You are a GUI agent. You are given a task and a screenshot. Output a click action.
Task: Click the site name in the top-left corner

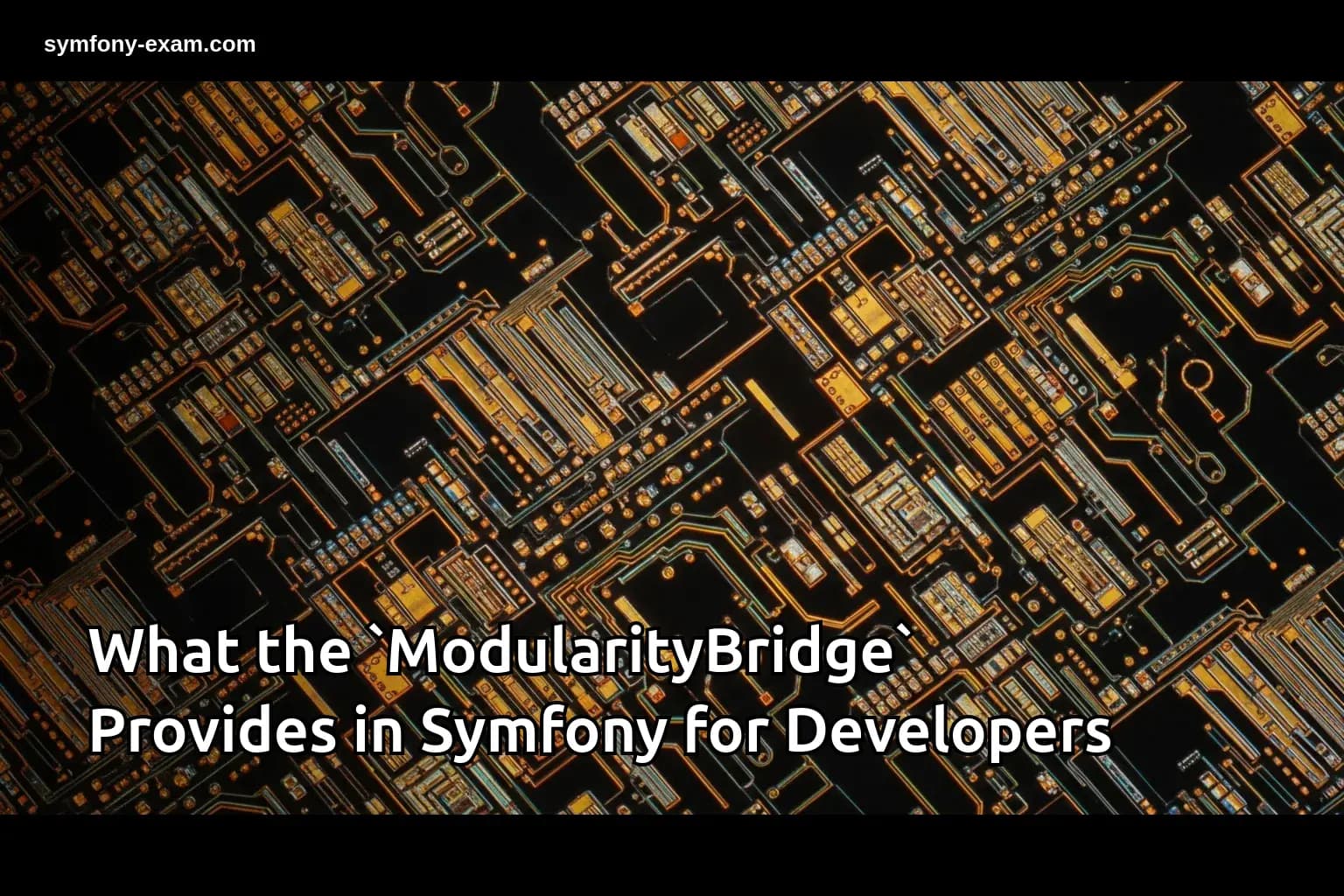coord(149,43)
